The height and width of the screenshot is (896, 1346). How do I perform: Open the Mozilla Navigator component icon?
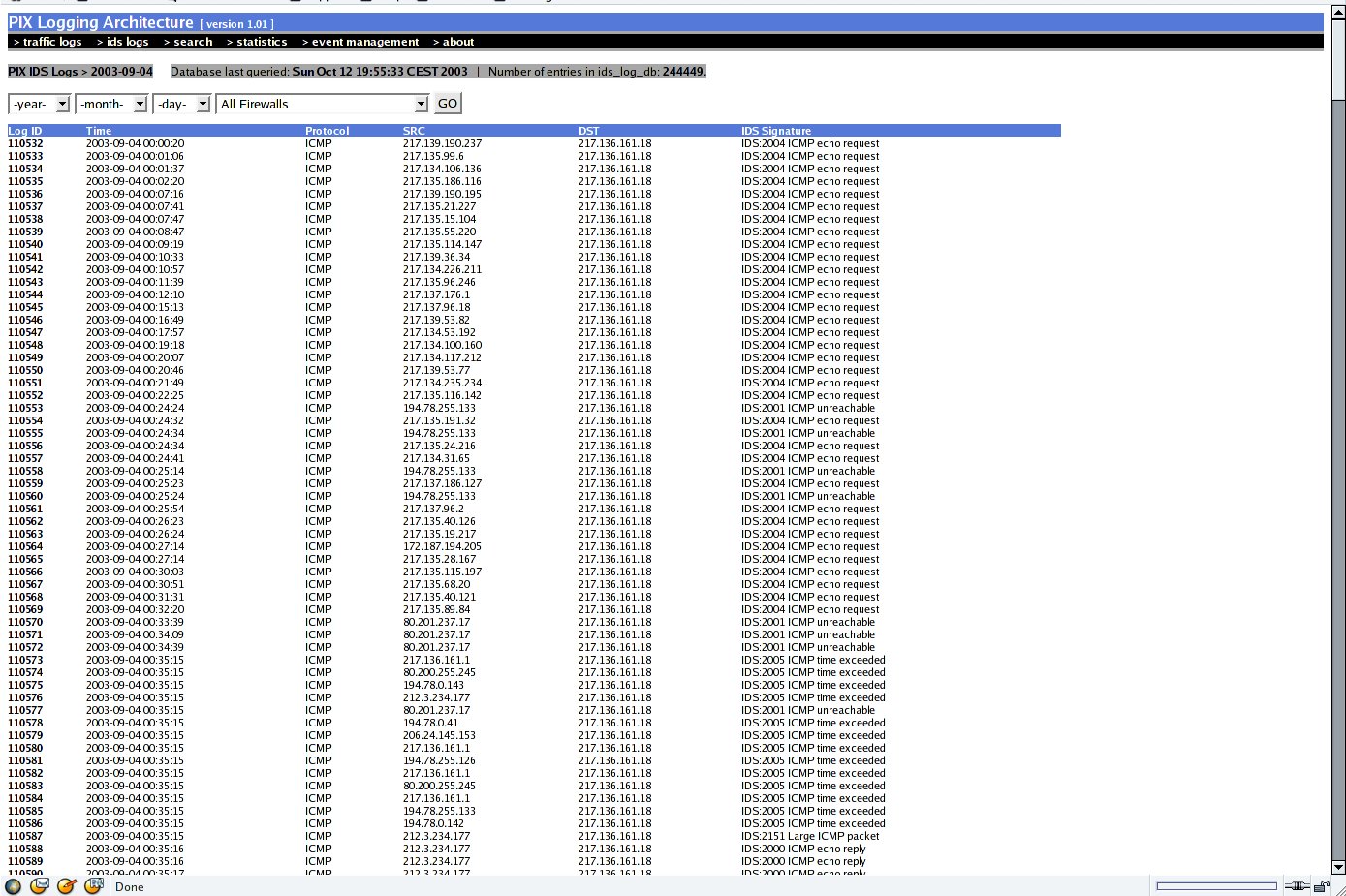(13, 886)
